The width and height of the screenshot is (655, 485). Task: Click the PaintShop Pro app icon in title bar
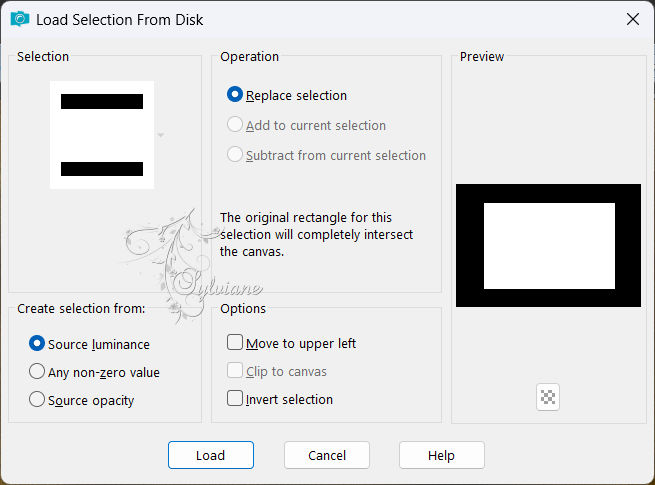(20, 19)
